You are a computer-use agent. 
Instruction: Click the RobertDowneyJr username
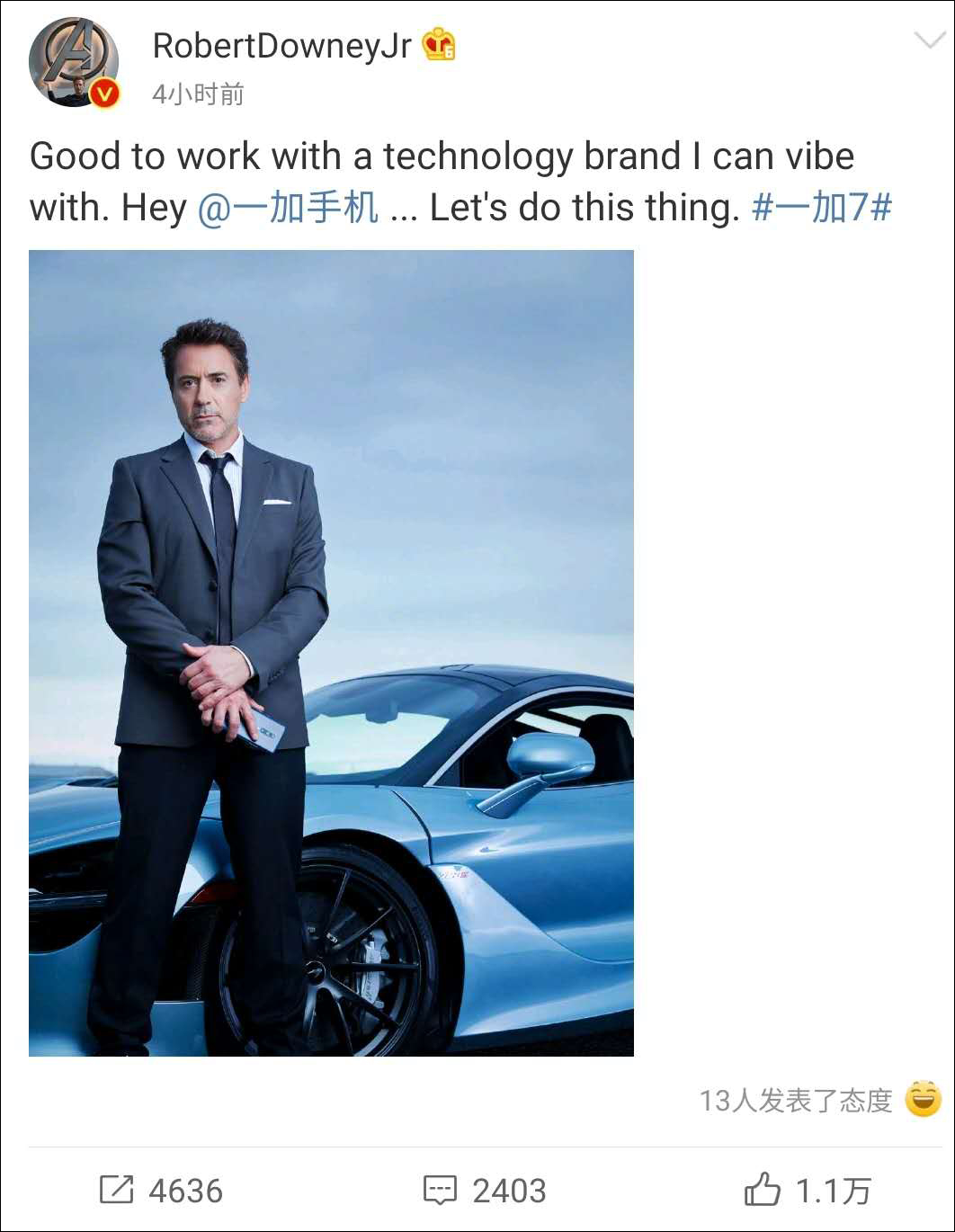pyautogui.click(x=282, y=46)
